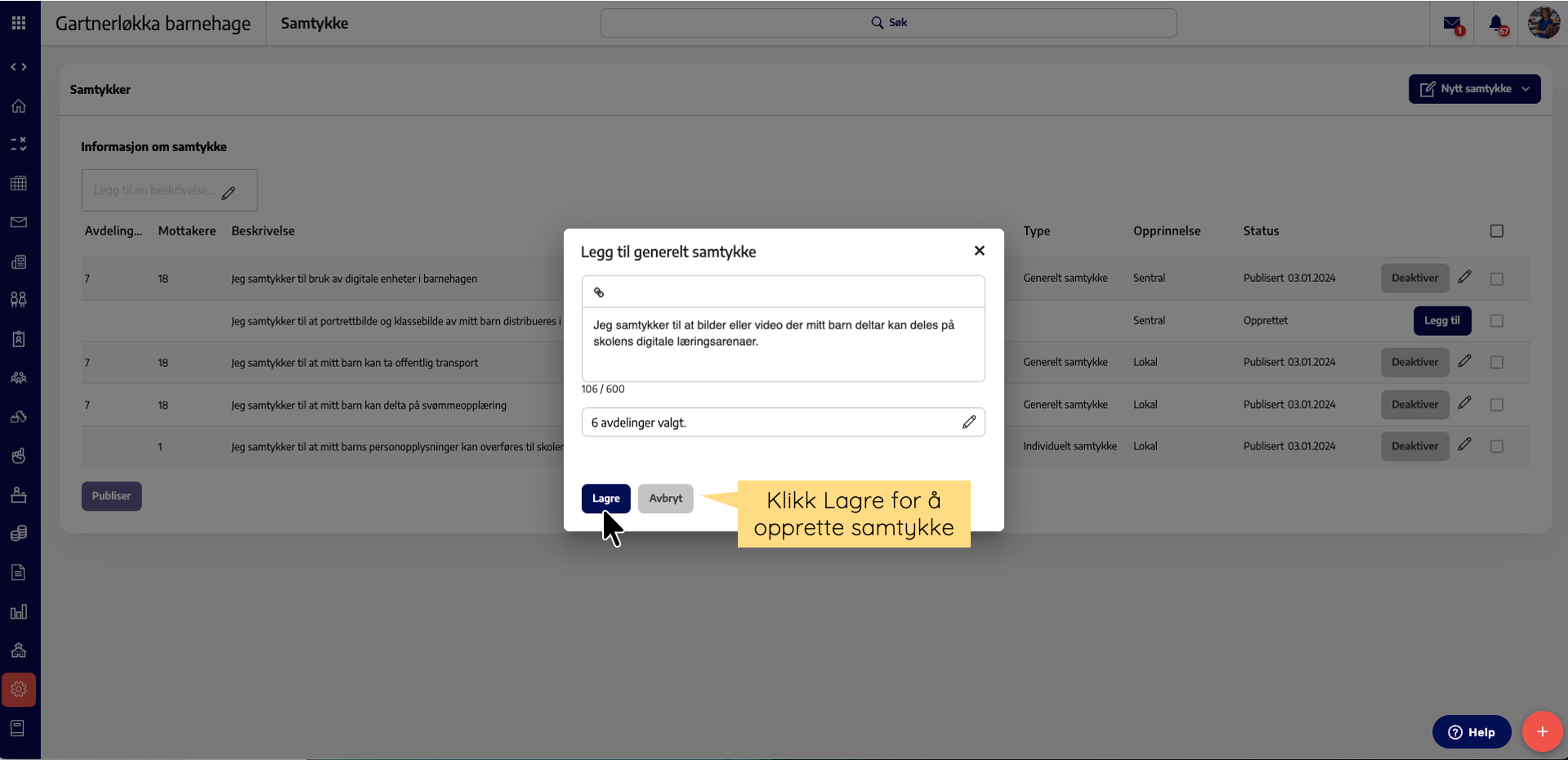The width and height of the screenshot is (1568, 760).
Task: Toggle the select-all checkbox in table header
Action: click(x=1496, y=231)
